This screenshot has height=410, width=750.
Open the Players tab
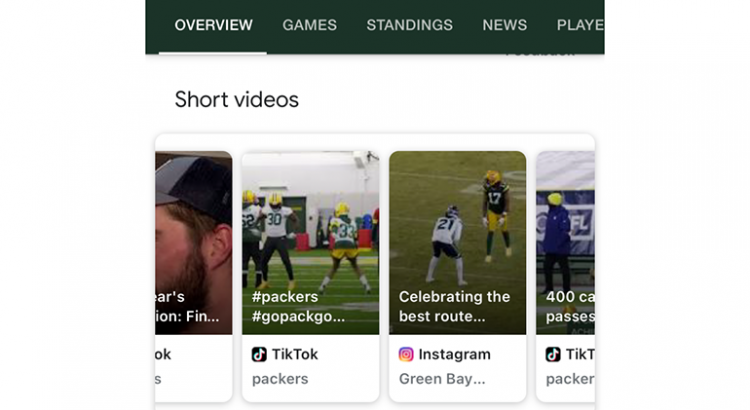(x=579, y=25)
